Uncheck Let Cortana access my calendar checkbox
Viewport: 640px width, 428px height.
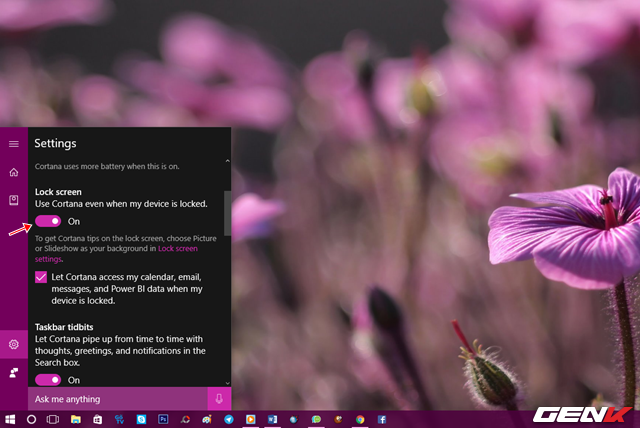point(41,277)
